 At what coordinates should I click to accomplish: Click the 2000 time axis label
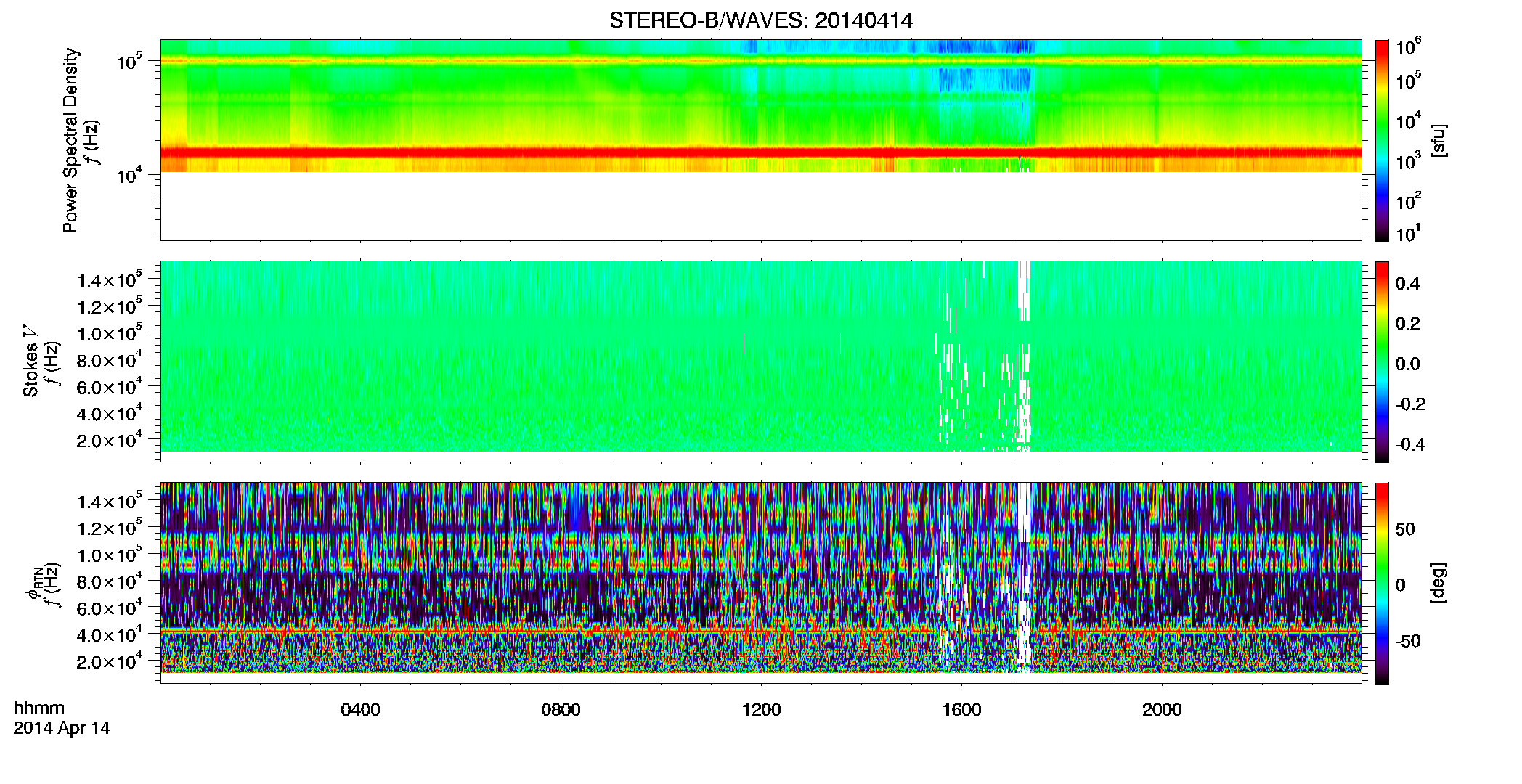(1162, 710)
